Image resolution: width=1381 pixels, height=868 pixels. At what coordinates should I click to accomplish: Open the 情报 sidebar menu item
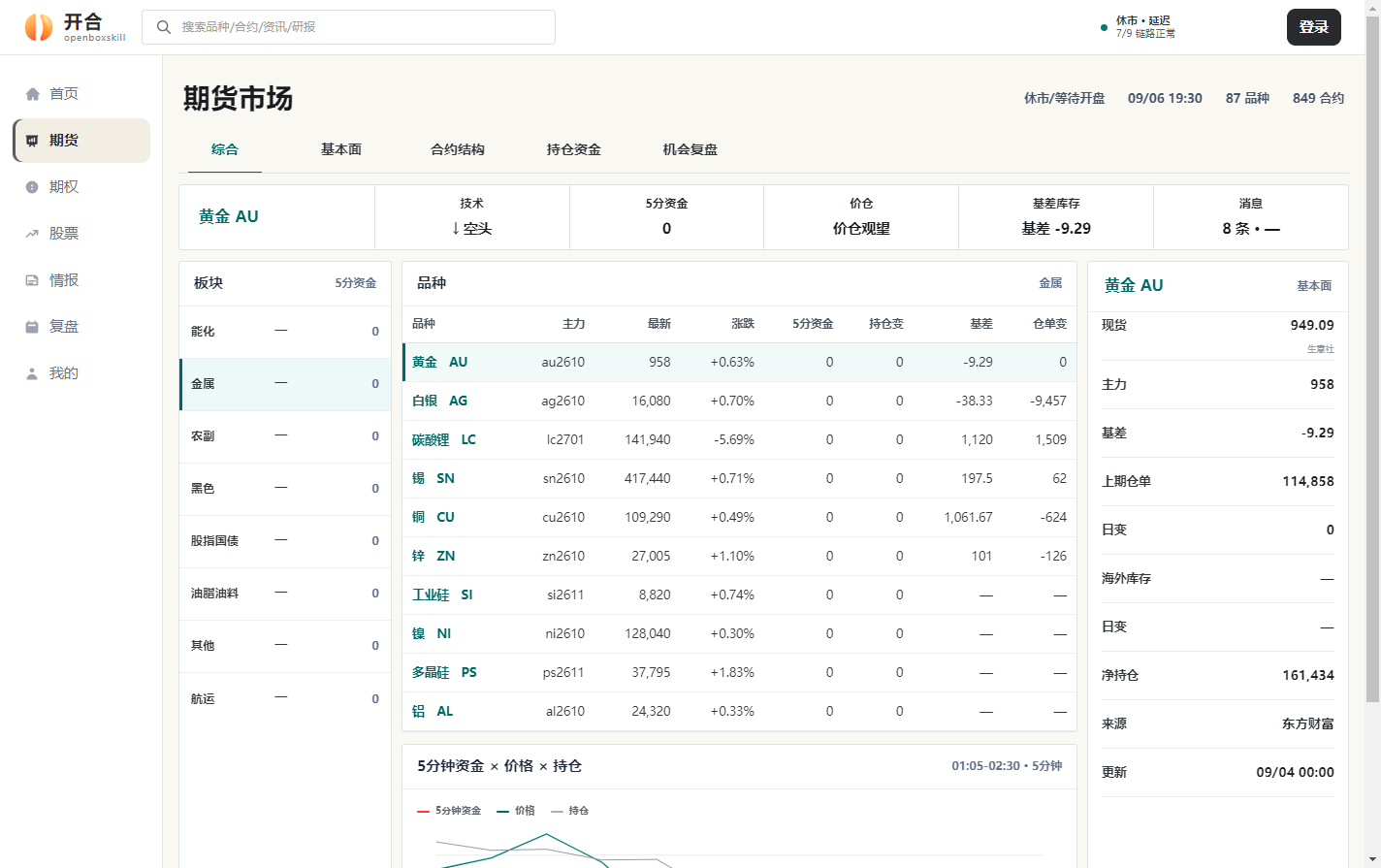81,280
